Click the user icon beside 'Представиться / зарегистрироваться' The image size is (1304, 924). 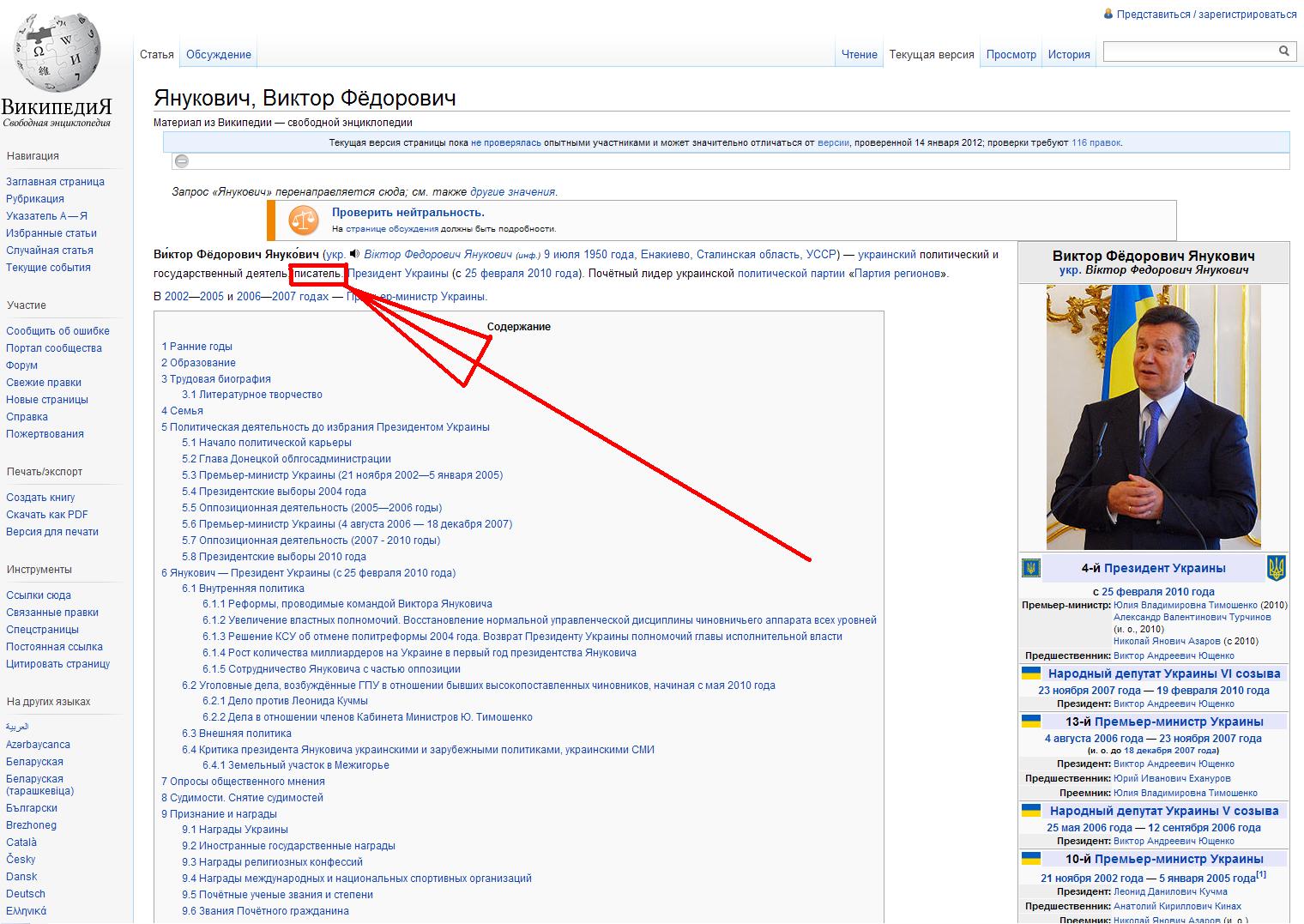coord(1108,14)
